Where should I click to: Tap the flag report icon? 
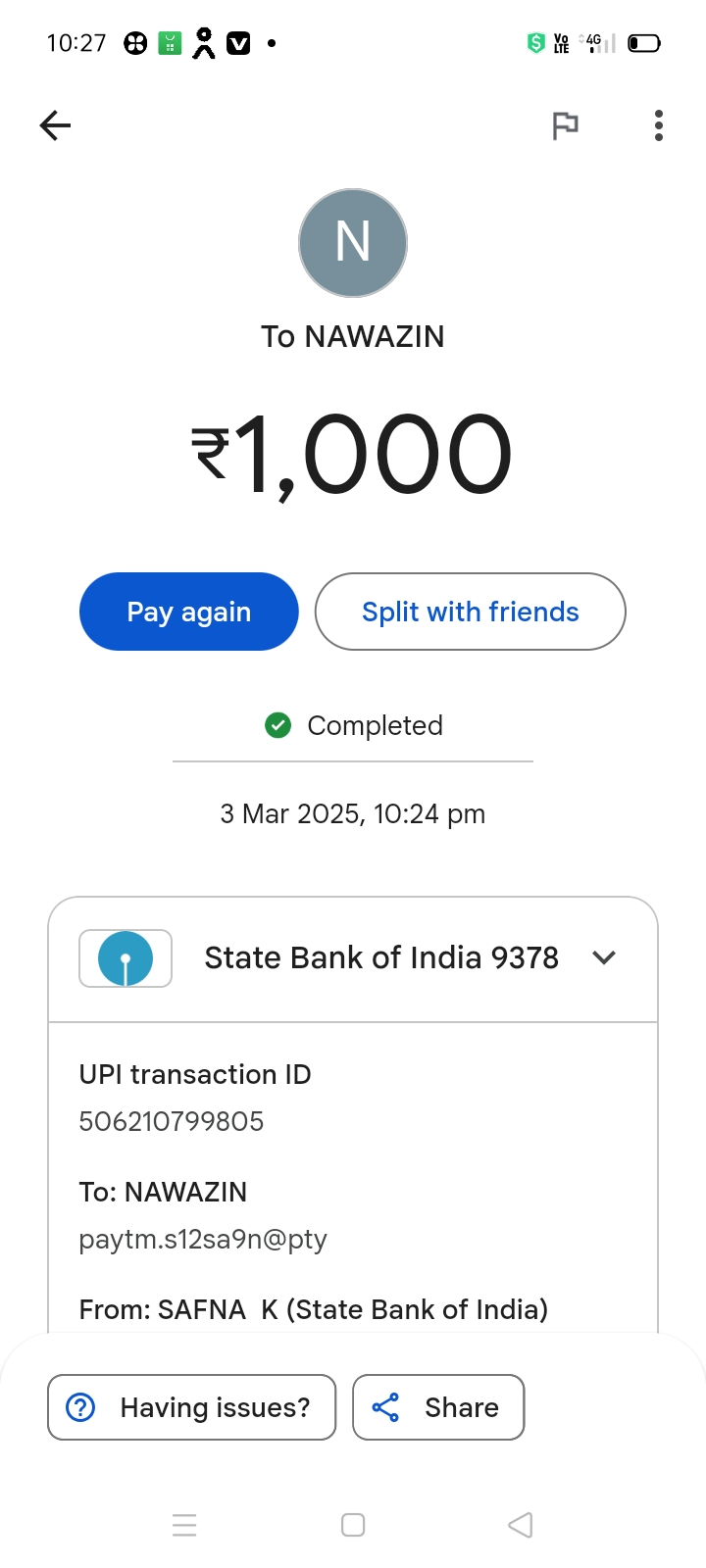[565, 125]
